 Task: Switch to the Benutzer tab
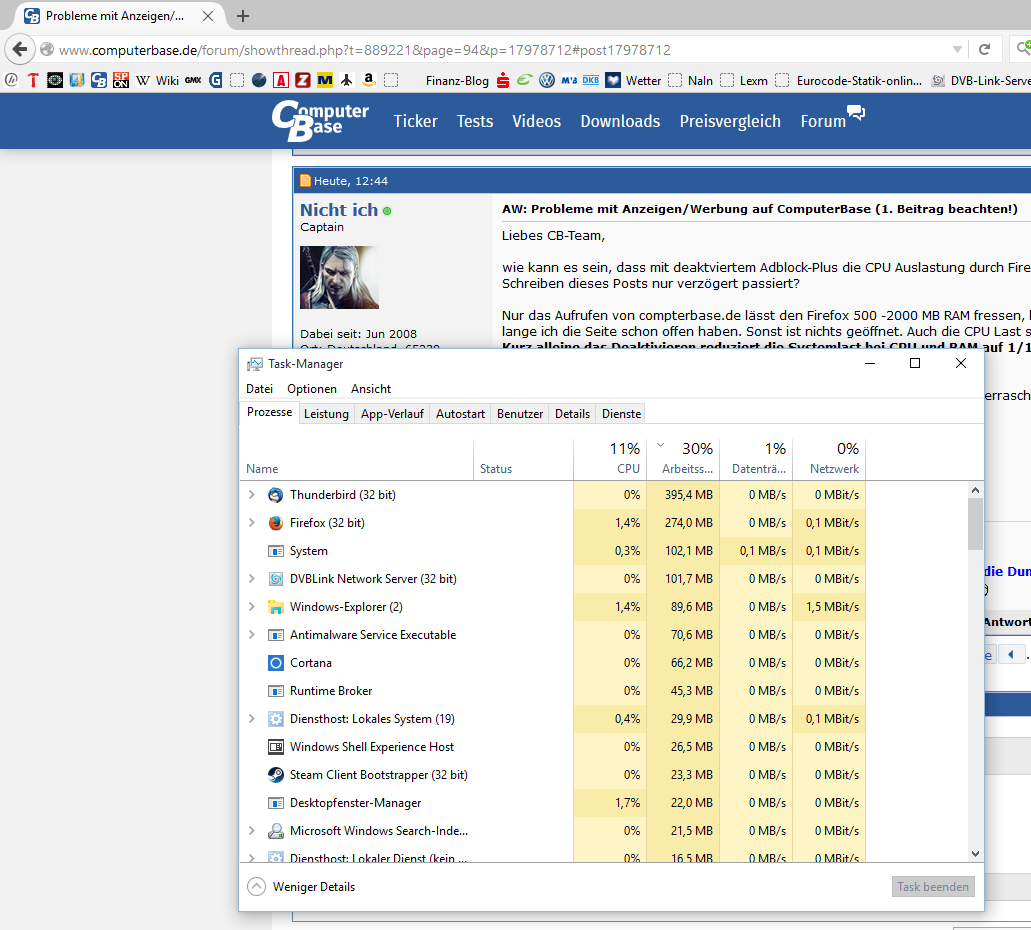520,414
